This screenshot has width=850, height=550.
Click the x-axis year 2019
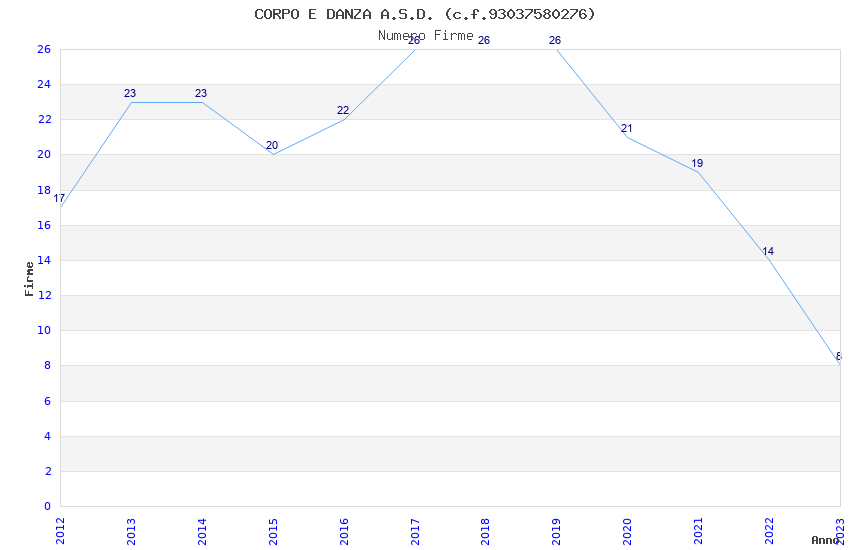coord(556,531)
